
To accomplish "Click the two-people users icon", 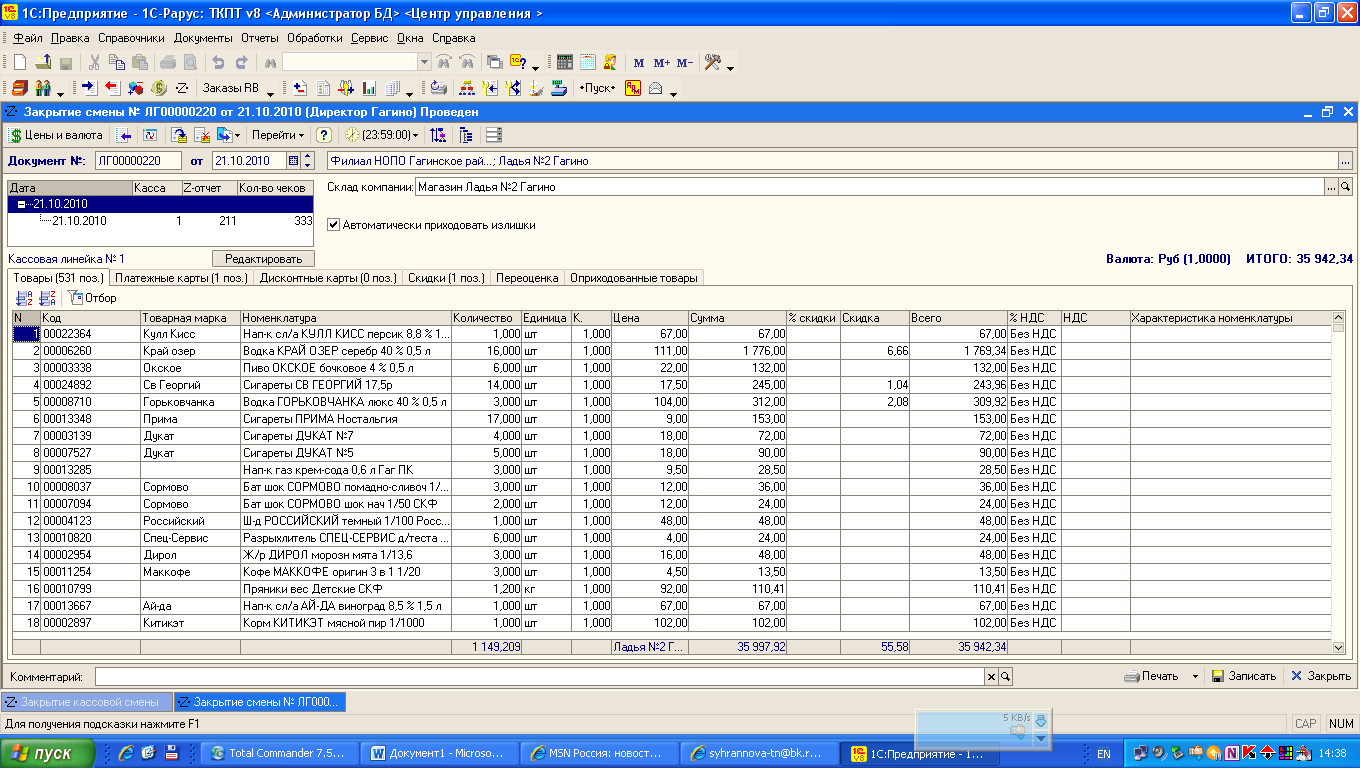I will [x=43, y=88].
